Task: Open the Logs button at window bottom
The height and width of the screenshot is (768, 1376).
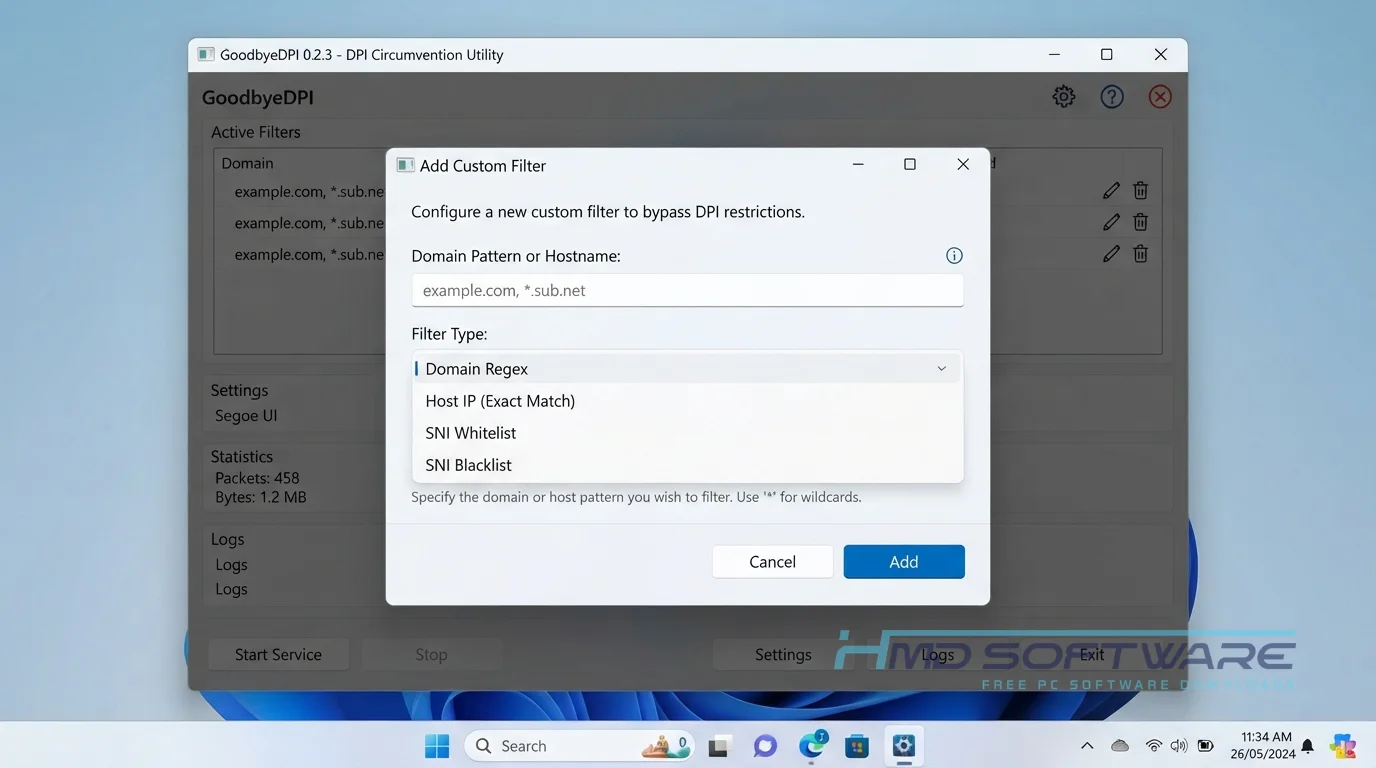Action: [x=937, y=655]
